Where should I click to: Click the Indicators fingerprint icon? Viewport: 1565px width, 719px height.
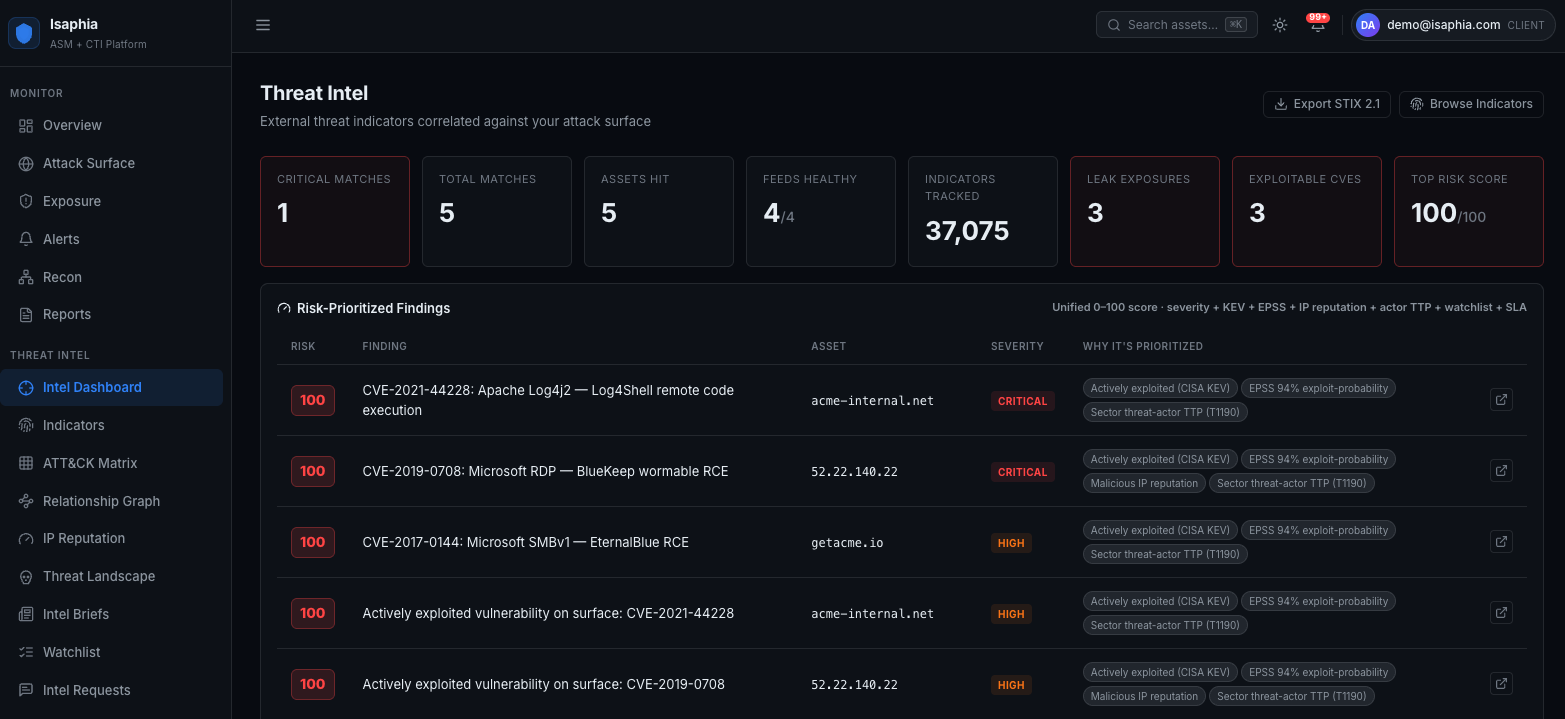click(x=26, y=425)
